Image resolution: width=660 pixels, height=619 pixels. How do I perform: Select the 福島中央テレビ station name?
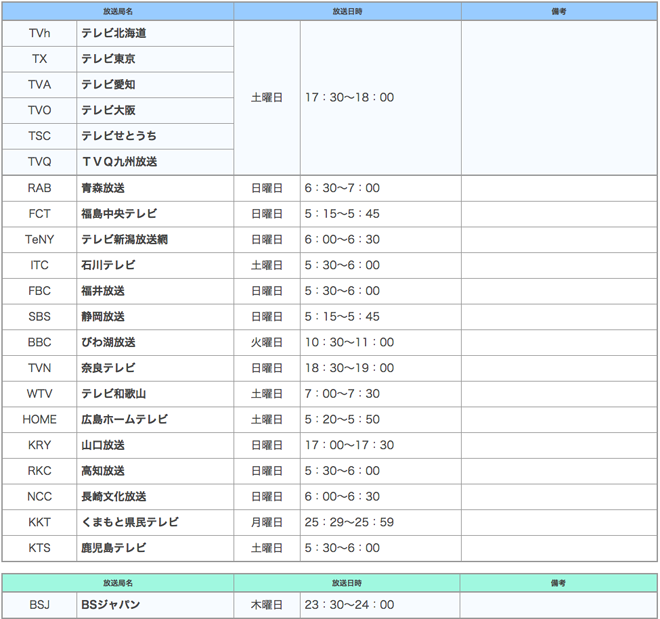[119, 214]
